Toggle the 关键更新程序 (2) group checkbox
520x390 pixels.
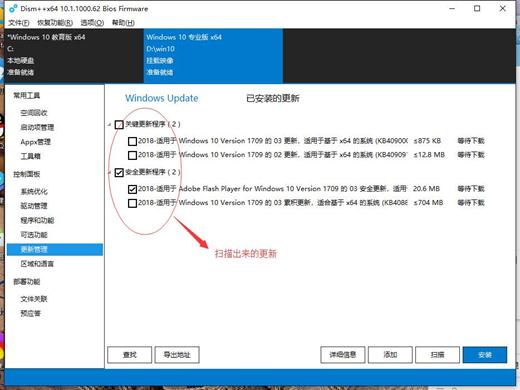tap(119, 125)
